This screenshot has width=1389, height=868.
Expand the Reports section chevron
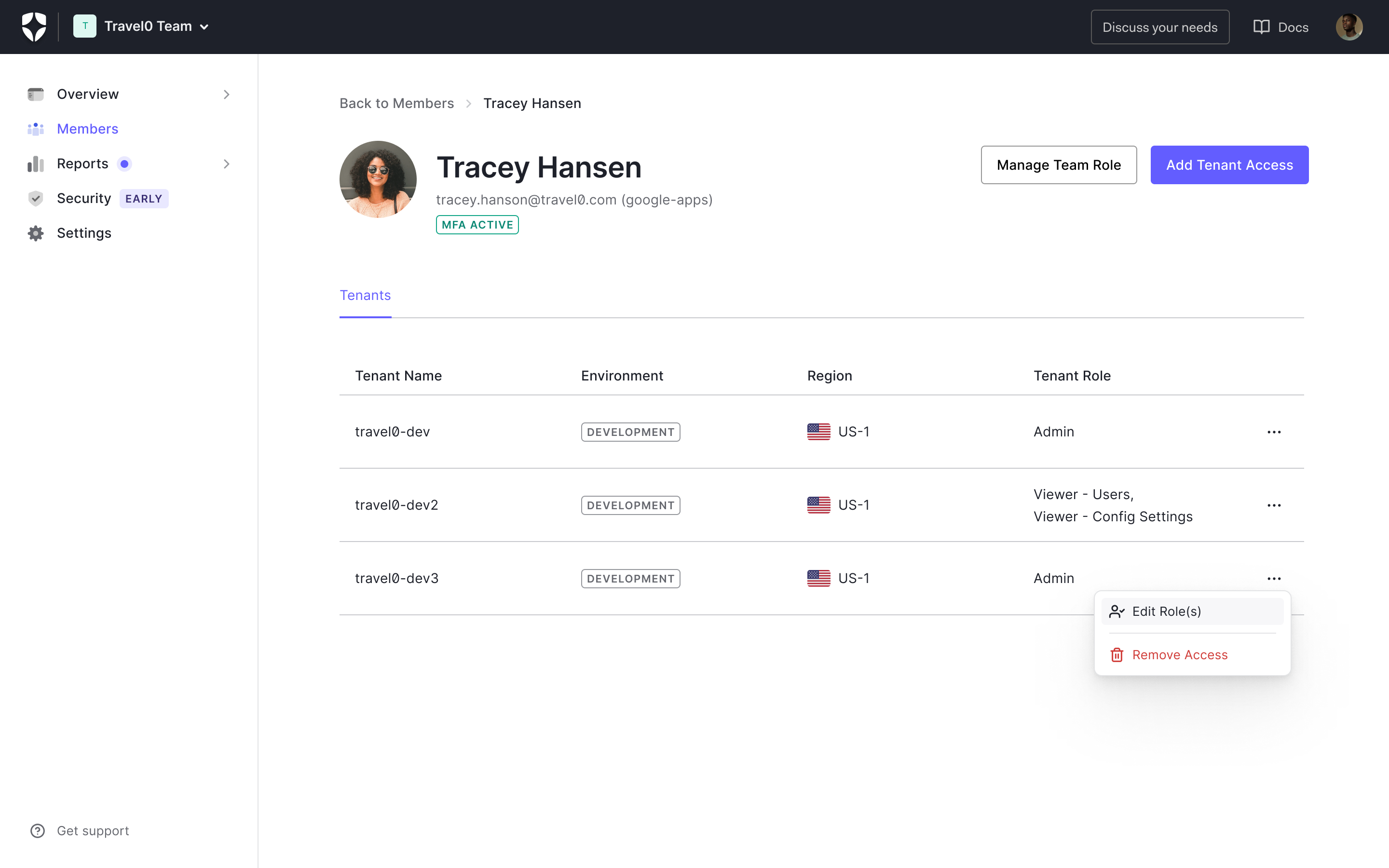pos(227,163)
